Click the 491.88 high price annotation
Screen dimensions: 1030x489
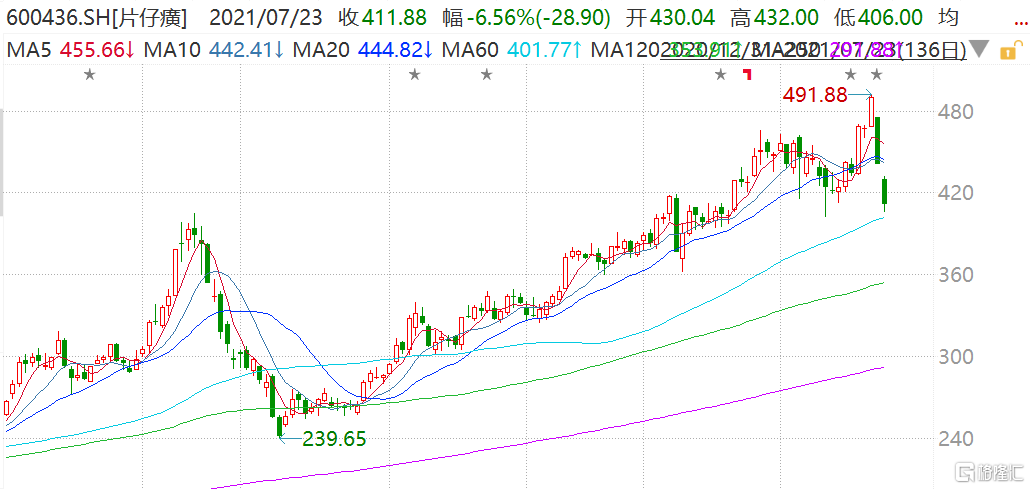815,95
